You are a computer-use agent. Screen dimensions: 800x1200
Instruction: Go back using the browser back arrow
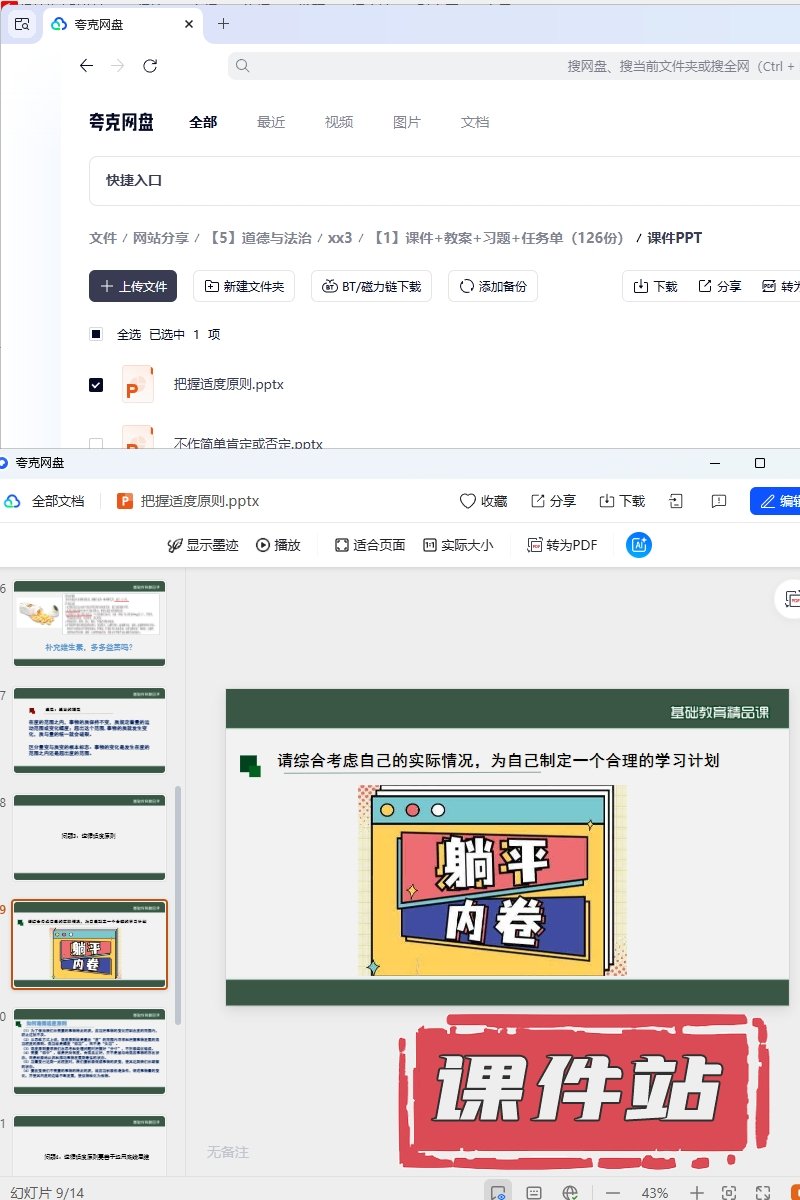click(x=86, y=66)
